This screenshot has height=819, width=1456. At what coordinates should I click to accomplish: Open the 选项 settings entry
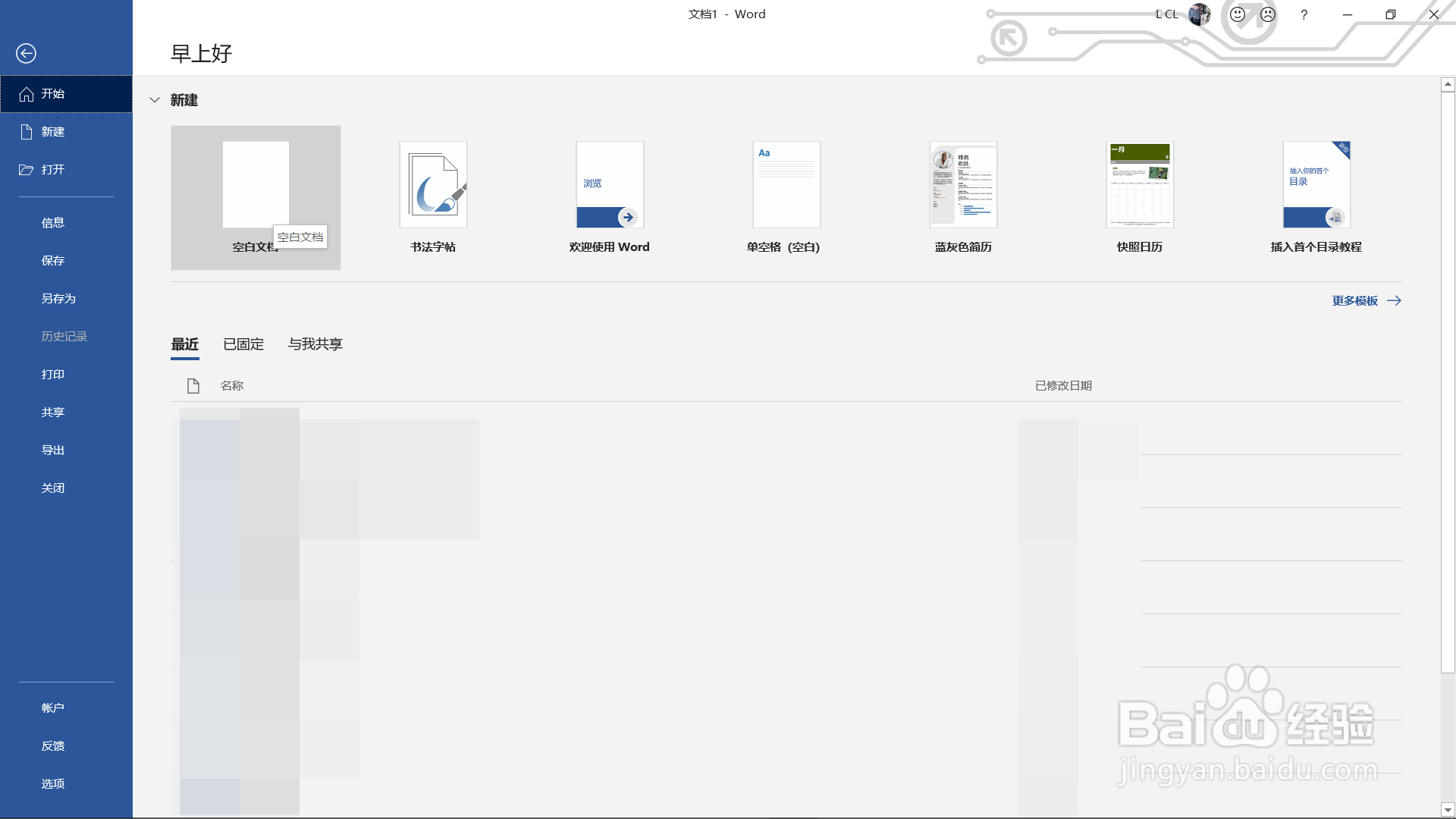(x=53, y=783)
